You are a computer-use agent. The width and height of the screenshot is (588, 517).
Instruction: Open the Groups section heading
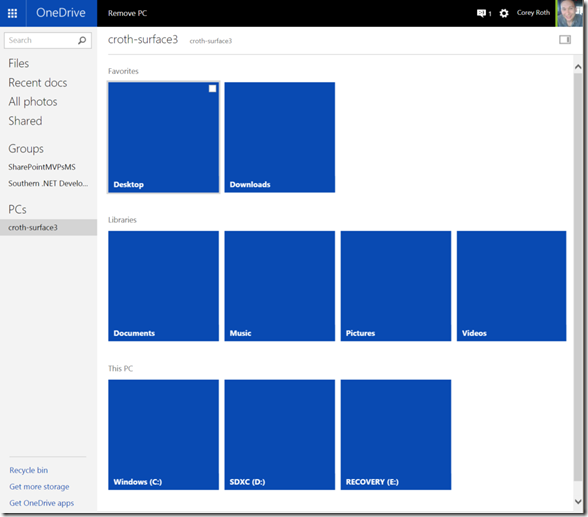pos(26,148)
